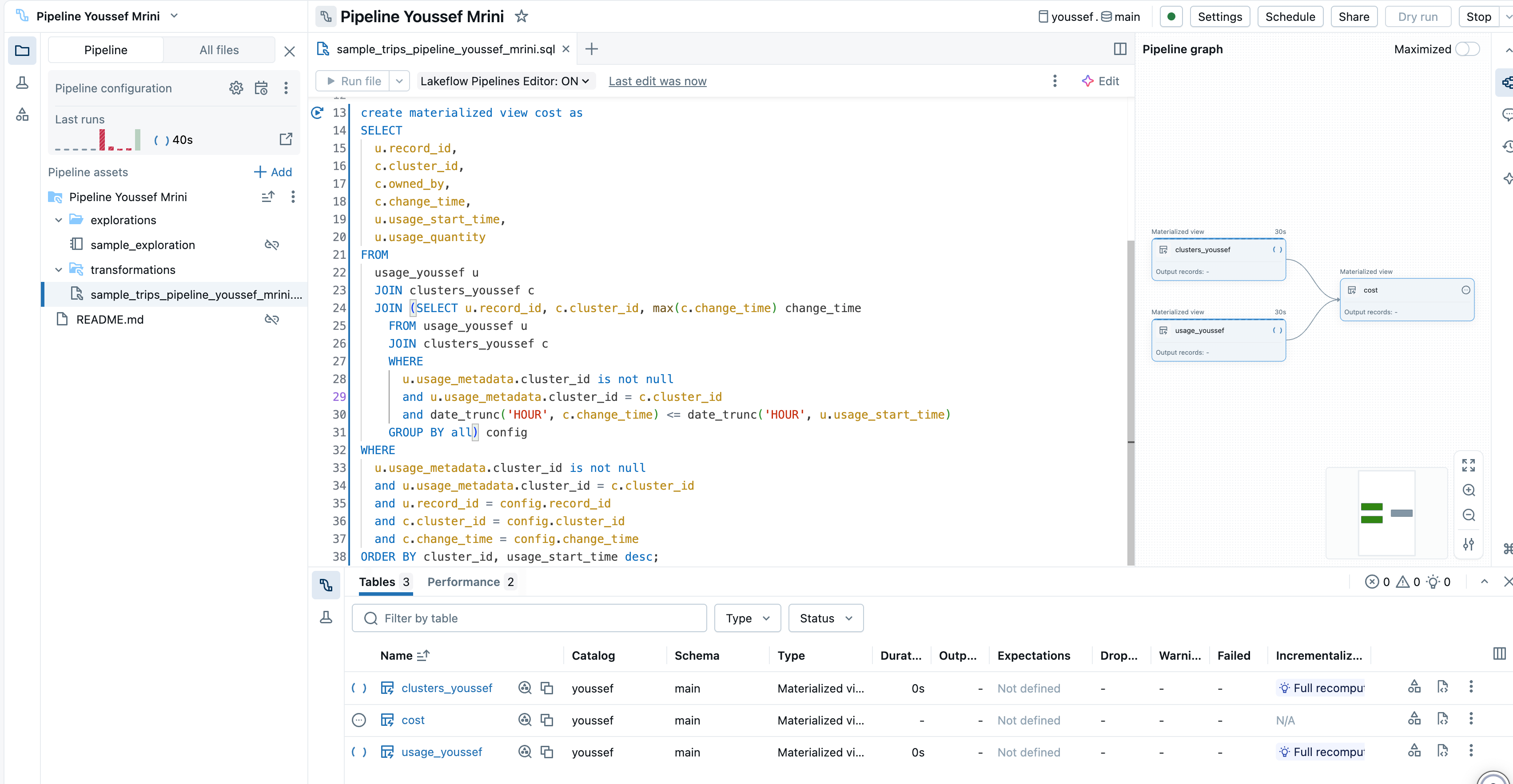The height and width of the screenshot is (784, 1513).
Task: Toggle Lakeflow Pipelines Editor ON setting
Action: pyautogui.click(x=505, y=81)
